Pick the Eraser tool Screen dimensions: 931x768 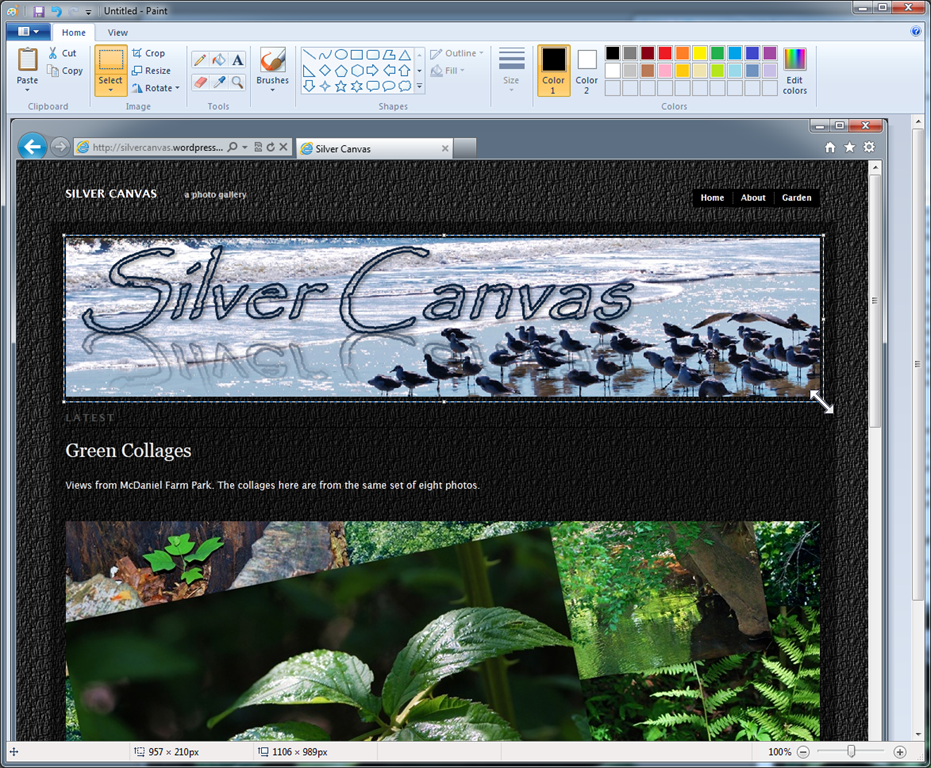(x=200, y=82)
